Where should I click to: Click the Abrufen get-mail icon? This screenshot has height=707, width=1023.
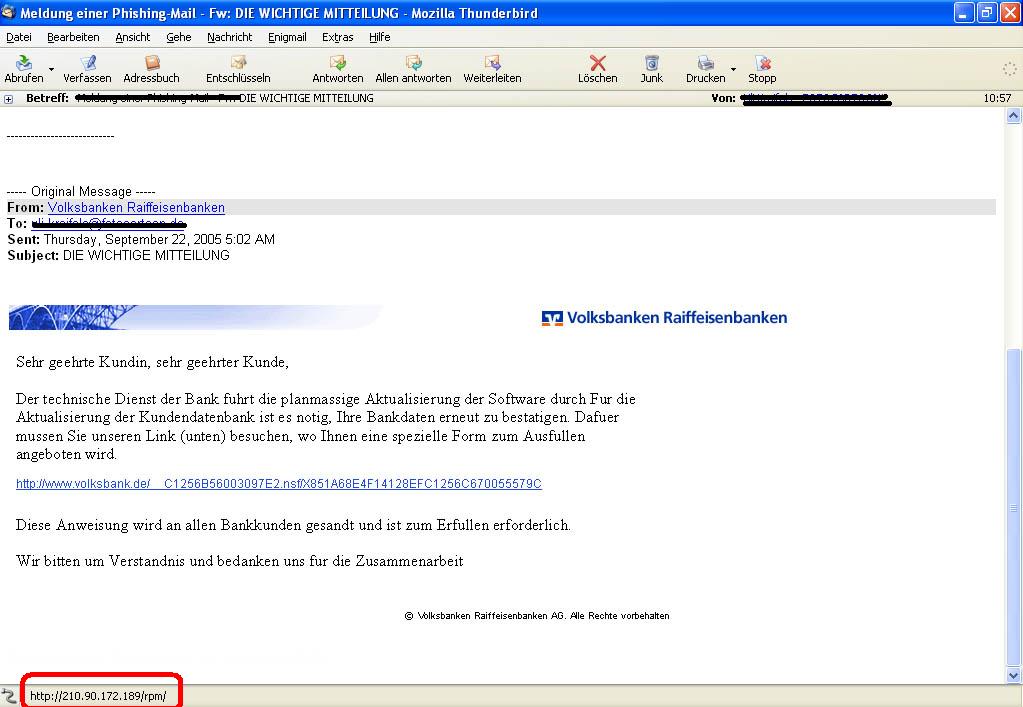pyautogui.click(x=24, y=63)
